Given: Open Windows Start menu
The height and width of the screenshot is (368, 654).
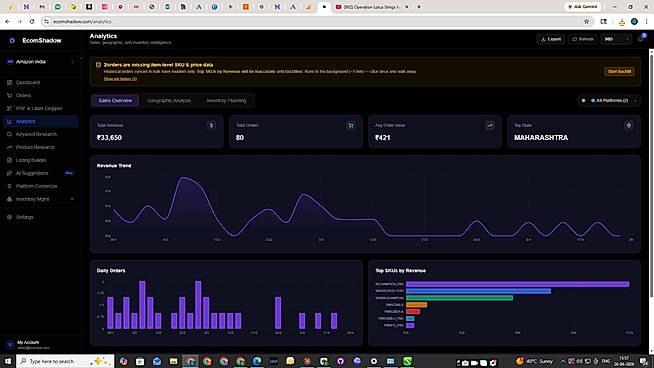Looking at the screenshot, I should [x=8, y=361].
